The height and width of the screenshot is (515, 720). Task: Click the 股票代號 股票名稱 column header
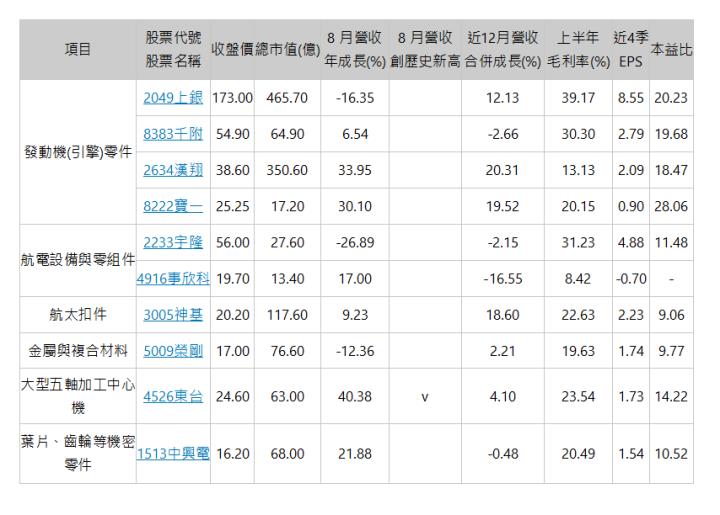[173, 49]
